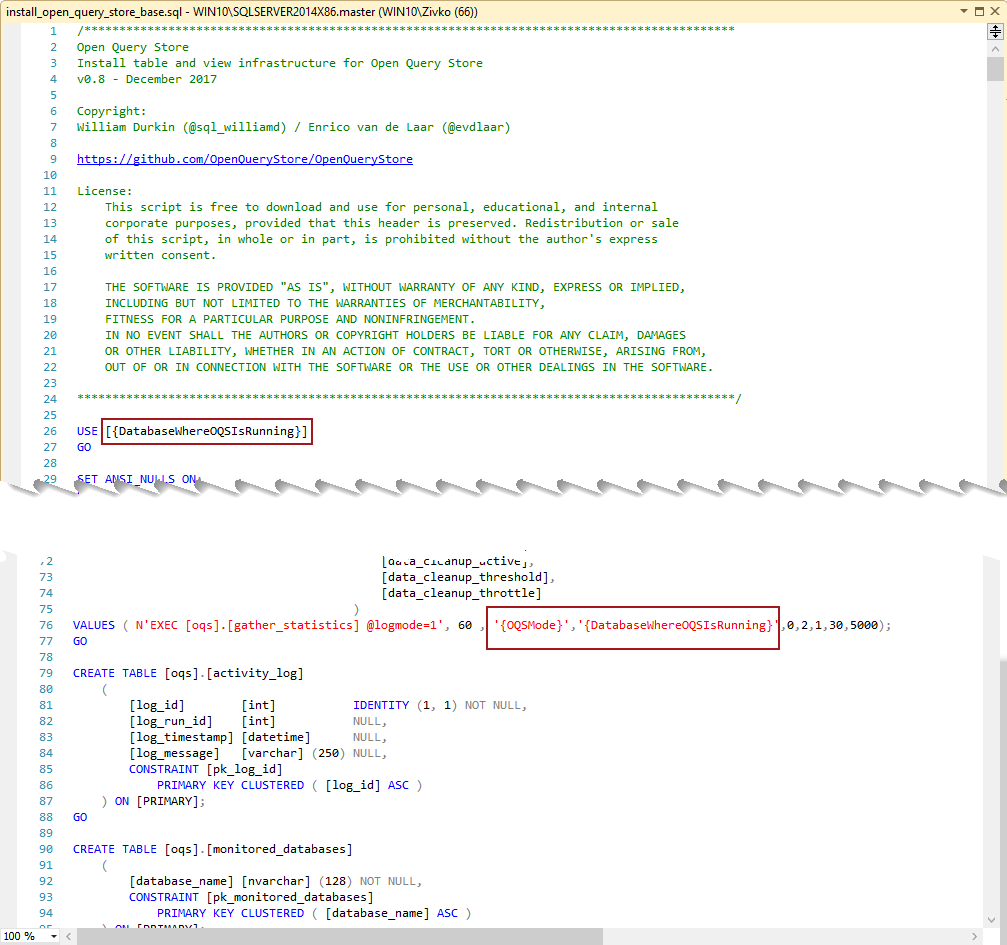This screenshot has height=945, width=1007.
Task: Click line number 26 in the gutter
Action: [50, 431]
